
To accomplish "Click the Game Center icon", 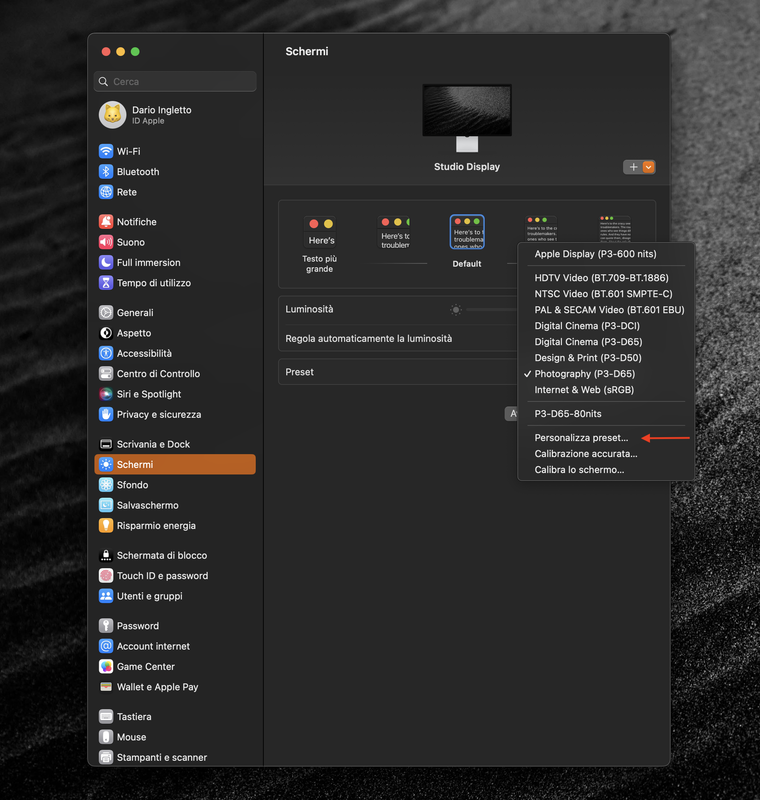I will coord(106,666).
